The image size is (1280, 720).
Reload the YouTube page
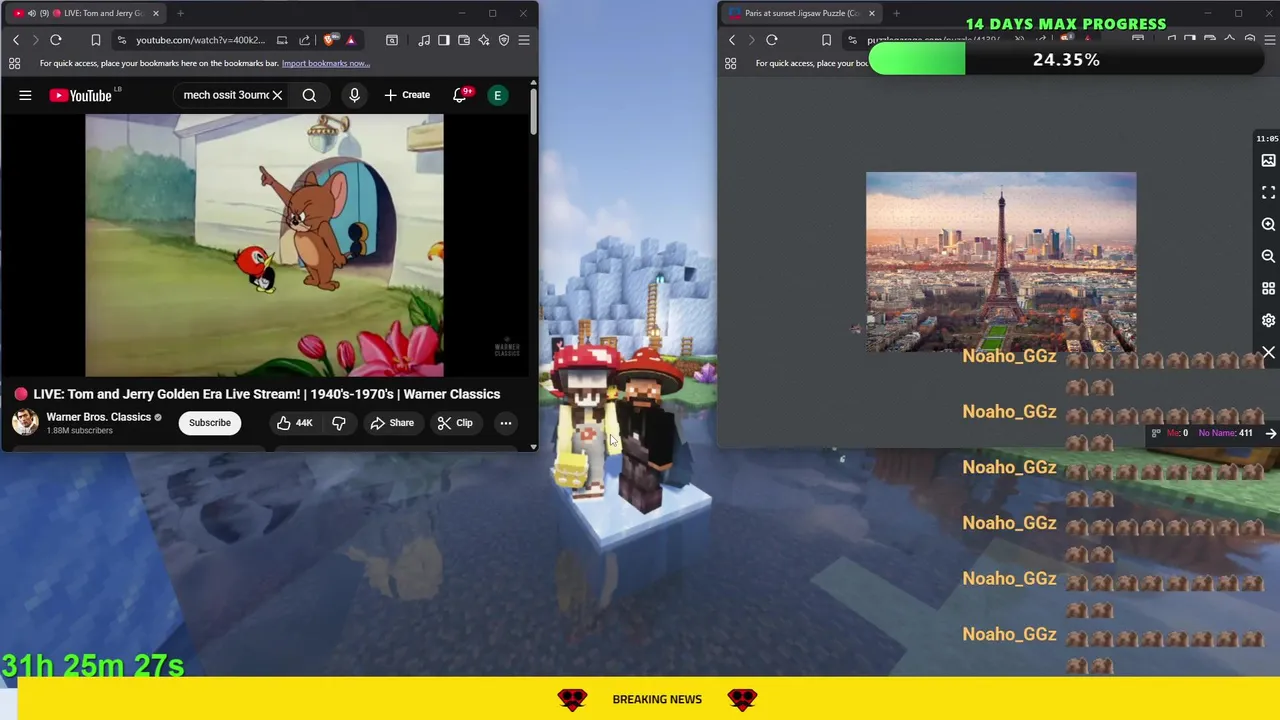click(56, 40)
